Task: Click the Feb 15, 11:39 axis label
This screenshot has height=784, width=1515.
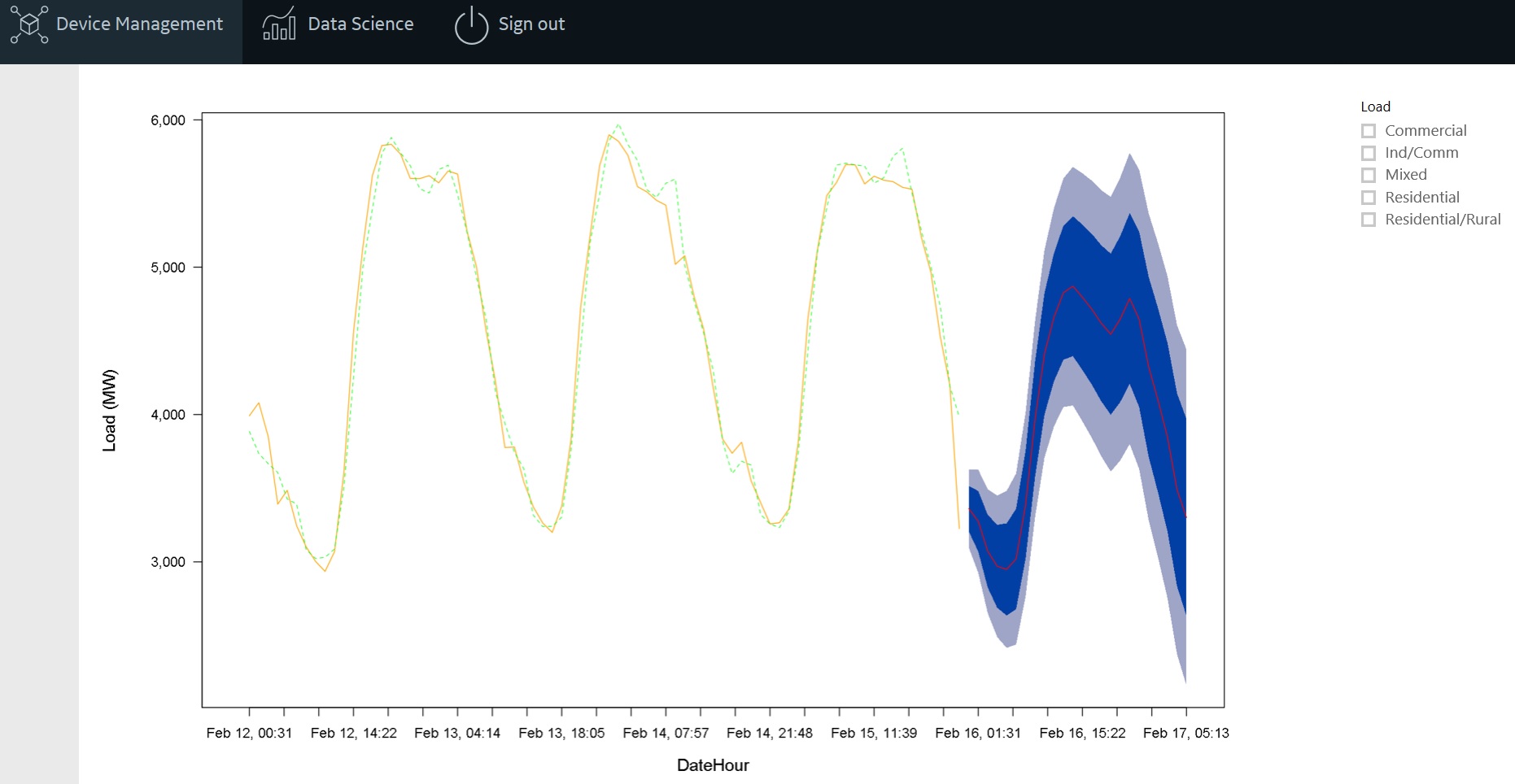Action: click(874, 734)
